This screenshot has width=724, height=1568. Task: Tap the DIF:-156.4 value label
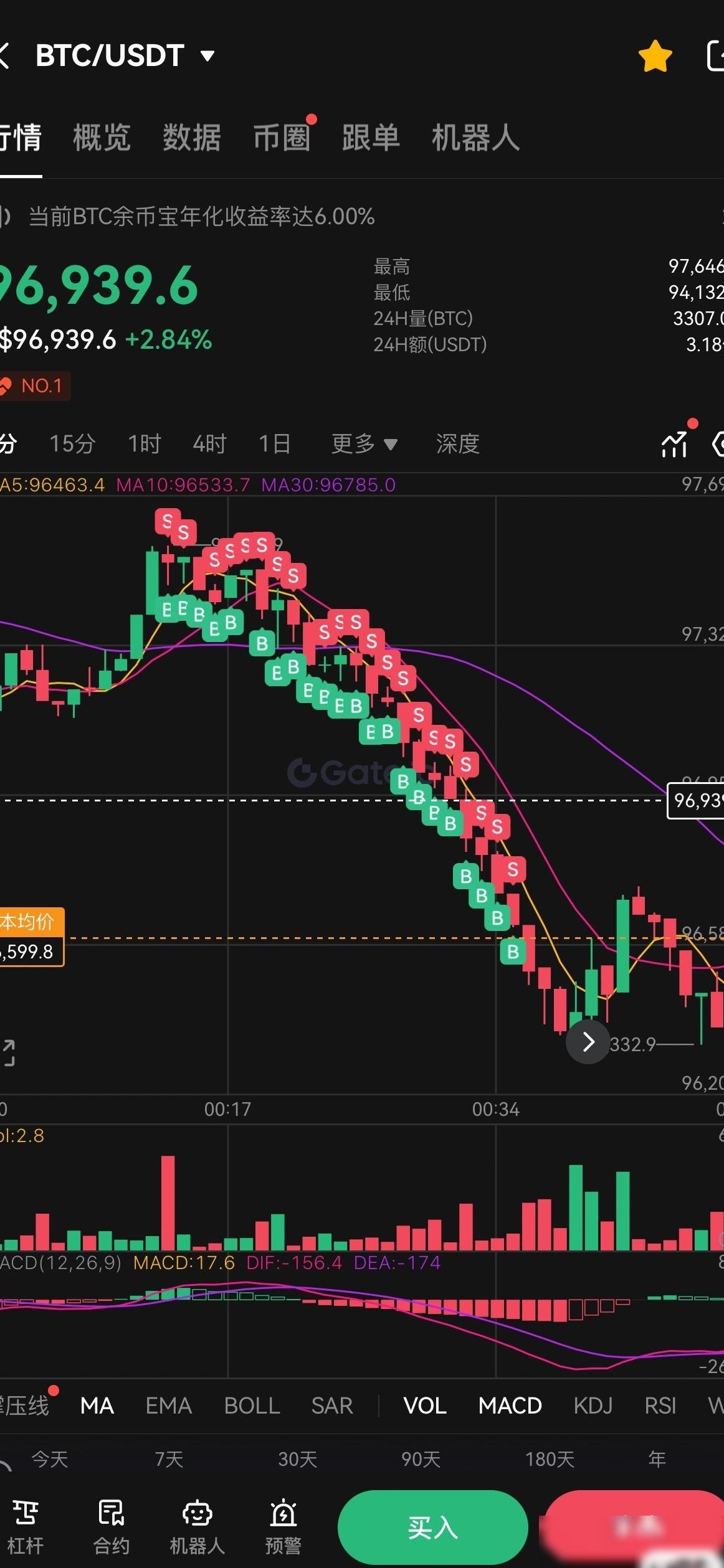click(295, 1263)
